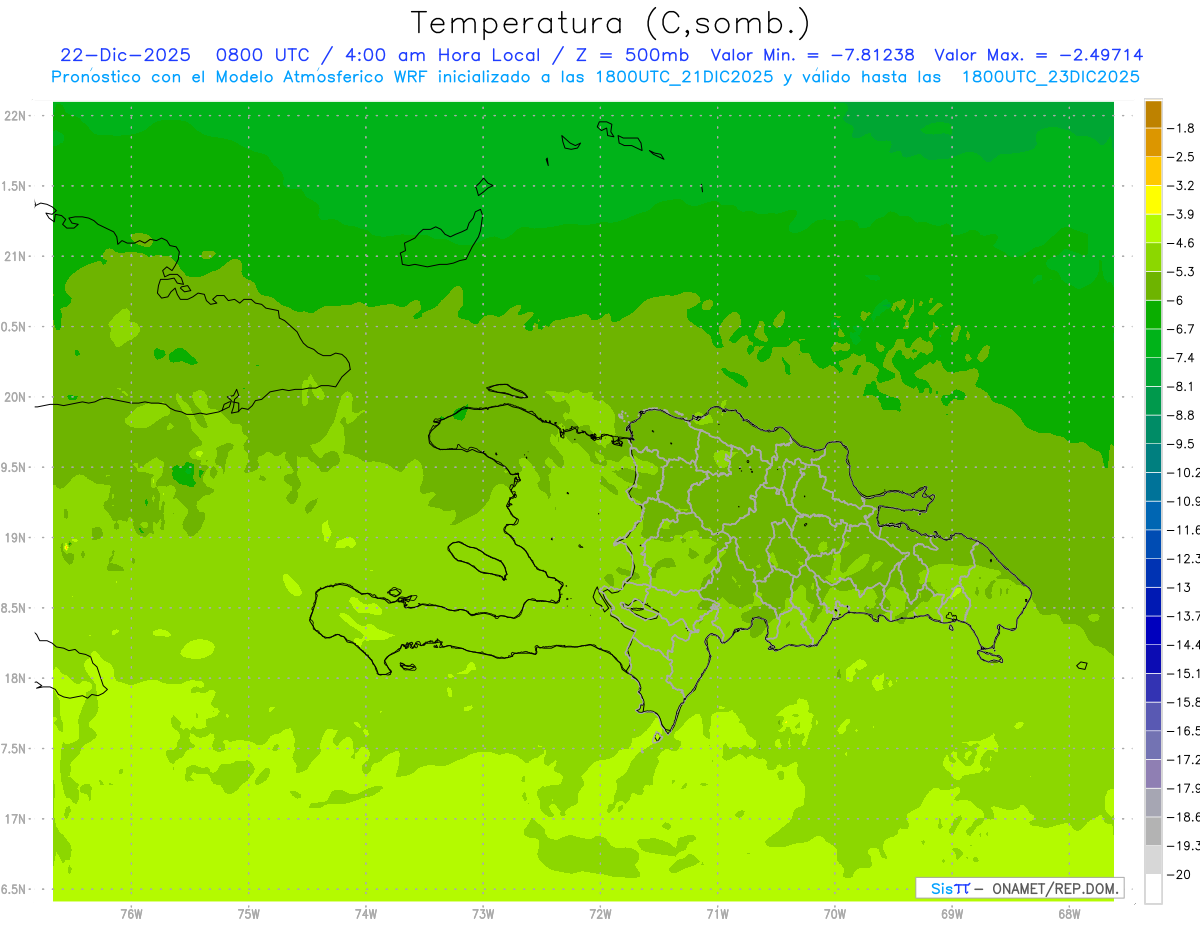This screenshot has width=1200, height=927.
Task: Pick orange swatch between -1.8 and -2.5
Action: tap(1153, 142)
